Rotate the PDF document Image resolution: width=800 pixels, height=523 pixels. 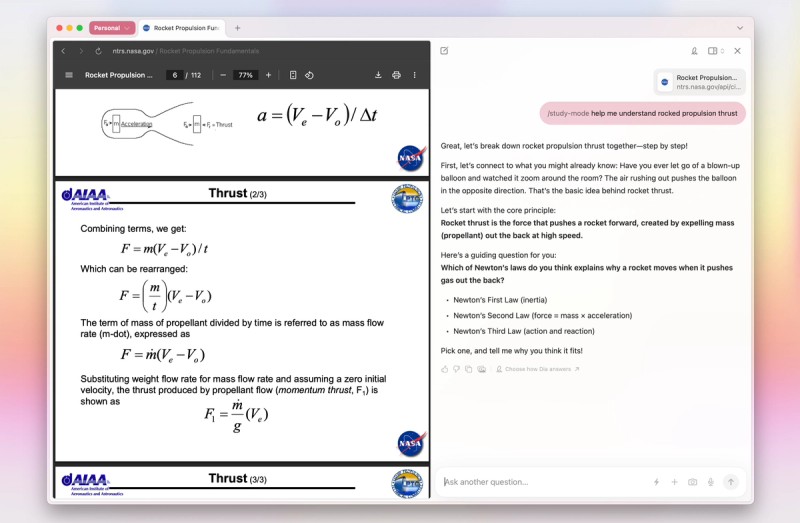click(309, 75)
